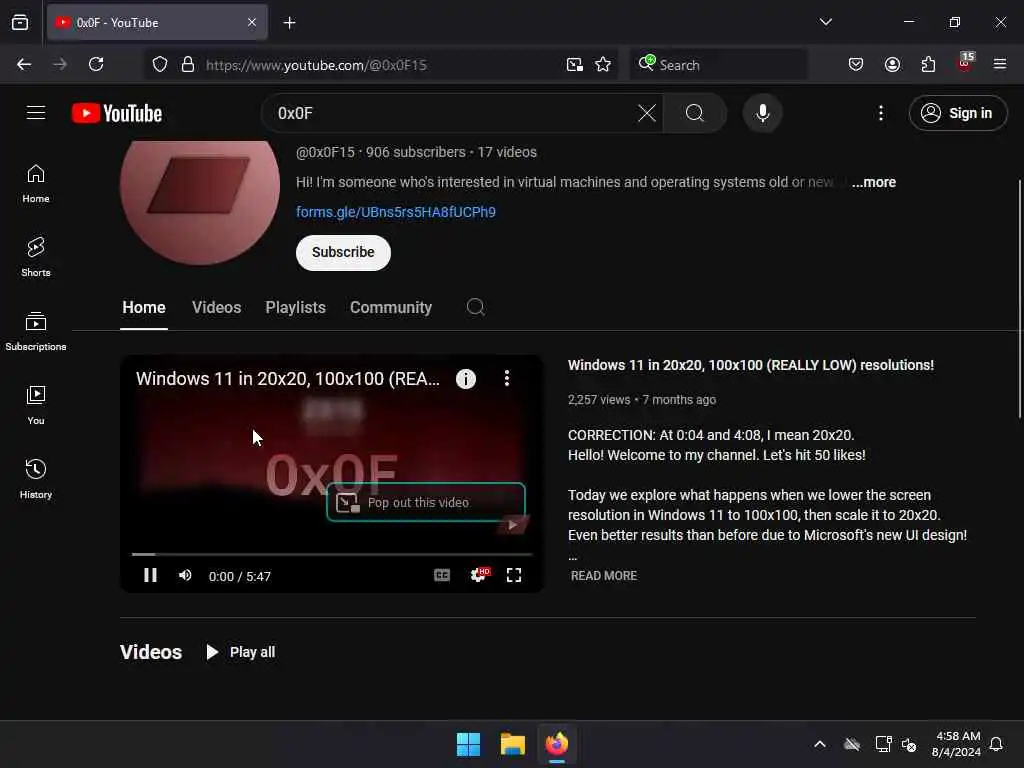Open the extension icon showing badge 15

pos(965,63)
